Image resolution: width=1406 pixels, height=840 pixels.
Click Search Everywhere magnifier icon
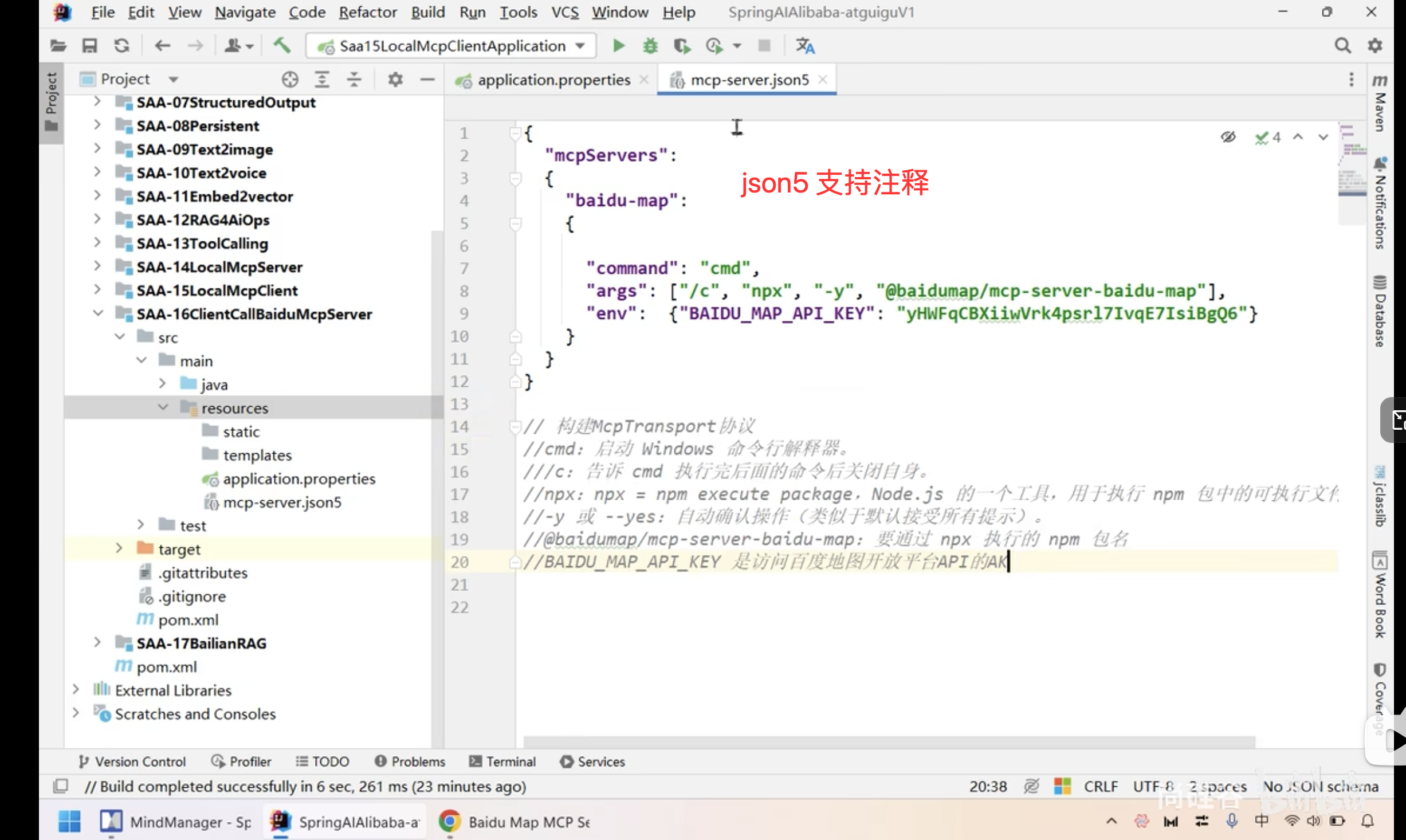(x=1342, y=46)
